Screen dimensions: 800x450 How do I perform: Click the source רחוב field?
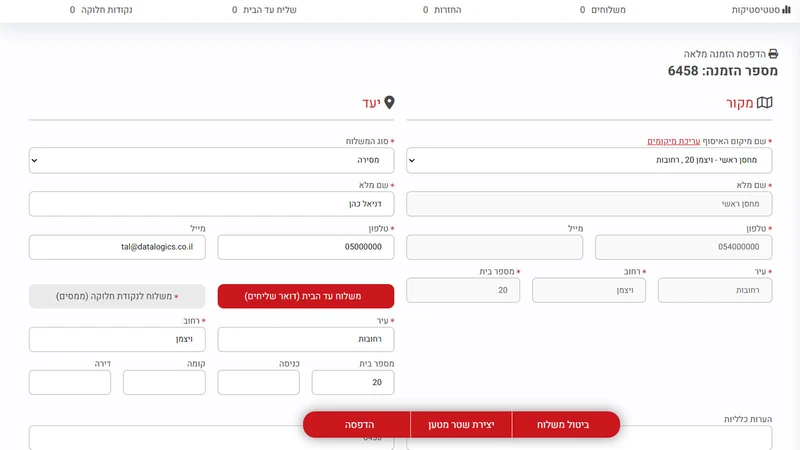(x=589, y=290)
